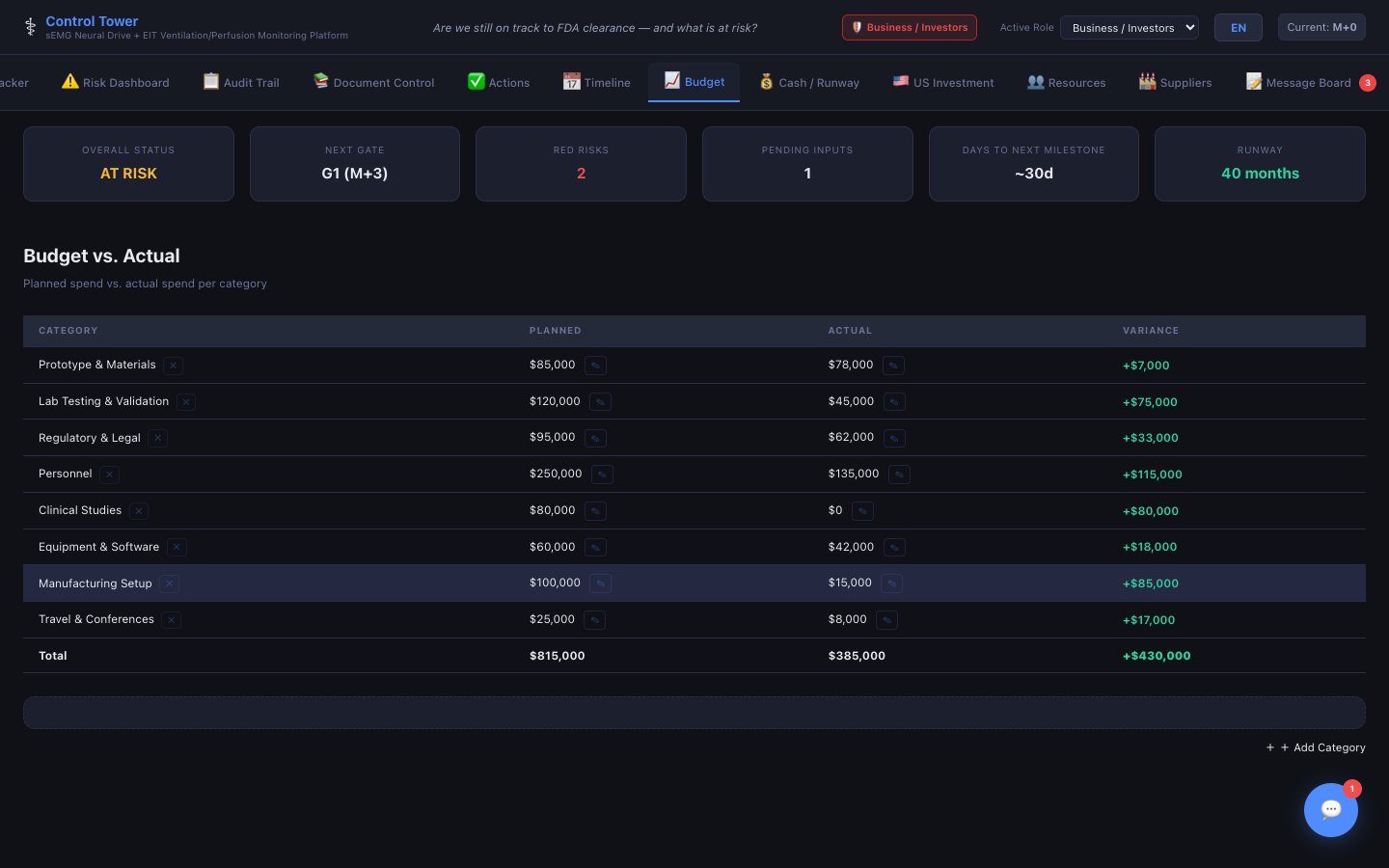Open the Active Role dropdown
The height and width of the screenshot is (868, 1389).
pyautogui.click(x=1129, y=28)
